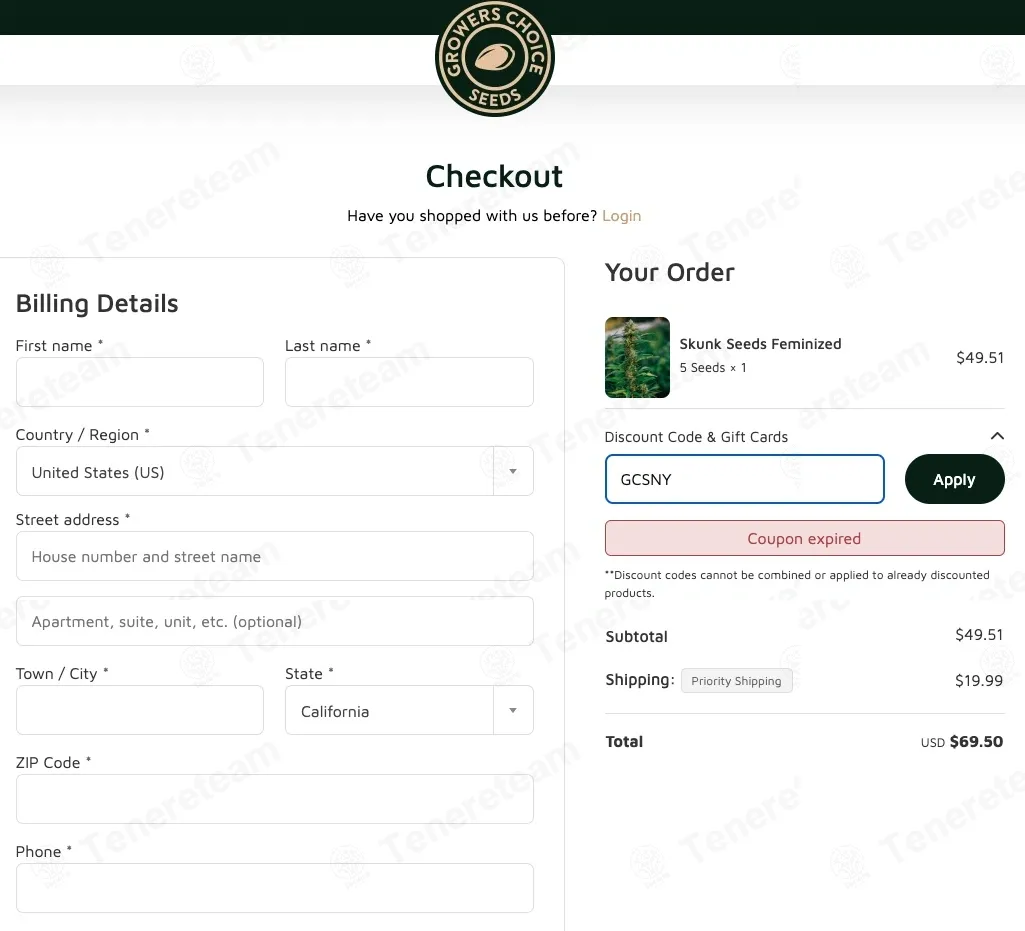Click the Subtotal value $49.51
The image size is (1025, 931).
pos(979,635)
